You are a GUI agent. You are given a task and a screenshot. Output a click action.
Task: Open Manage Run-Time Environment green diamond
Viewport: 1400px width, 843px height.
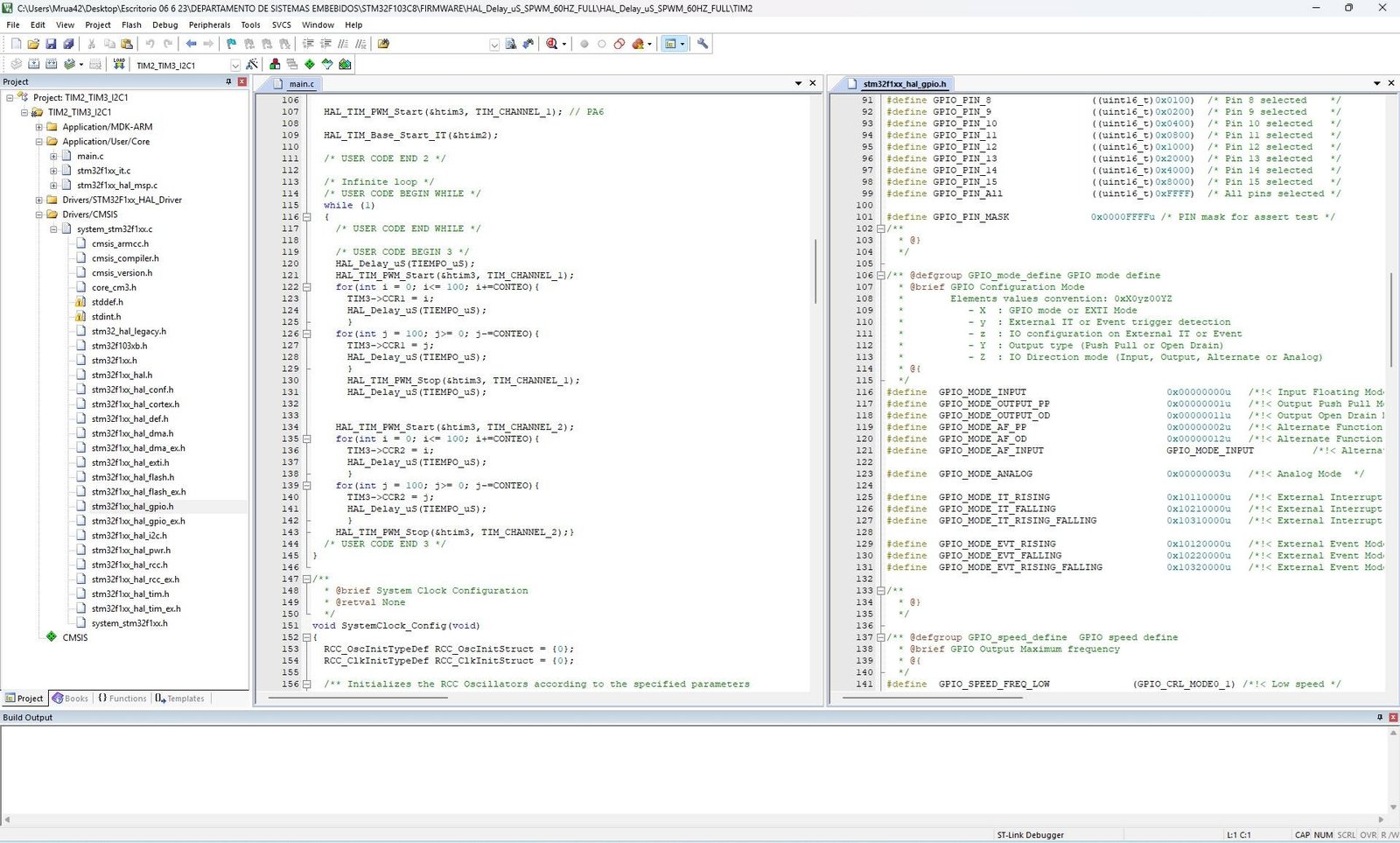pyautogui.click(x=309, y=64)
